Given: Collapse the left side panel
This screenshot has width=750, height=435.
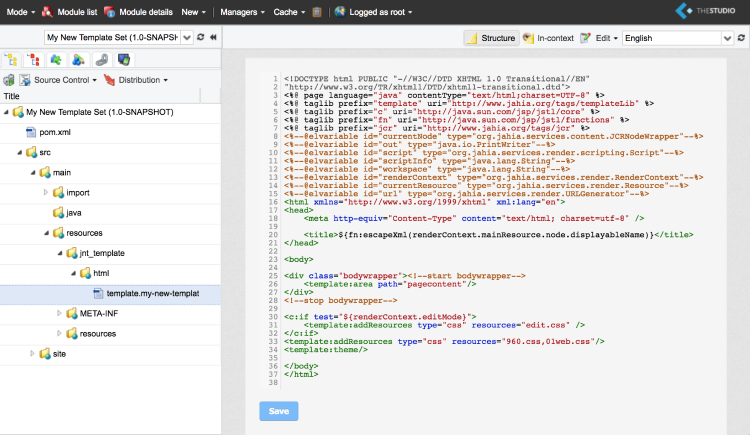Looking at the screenshot, I should tap(213, 37).
